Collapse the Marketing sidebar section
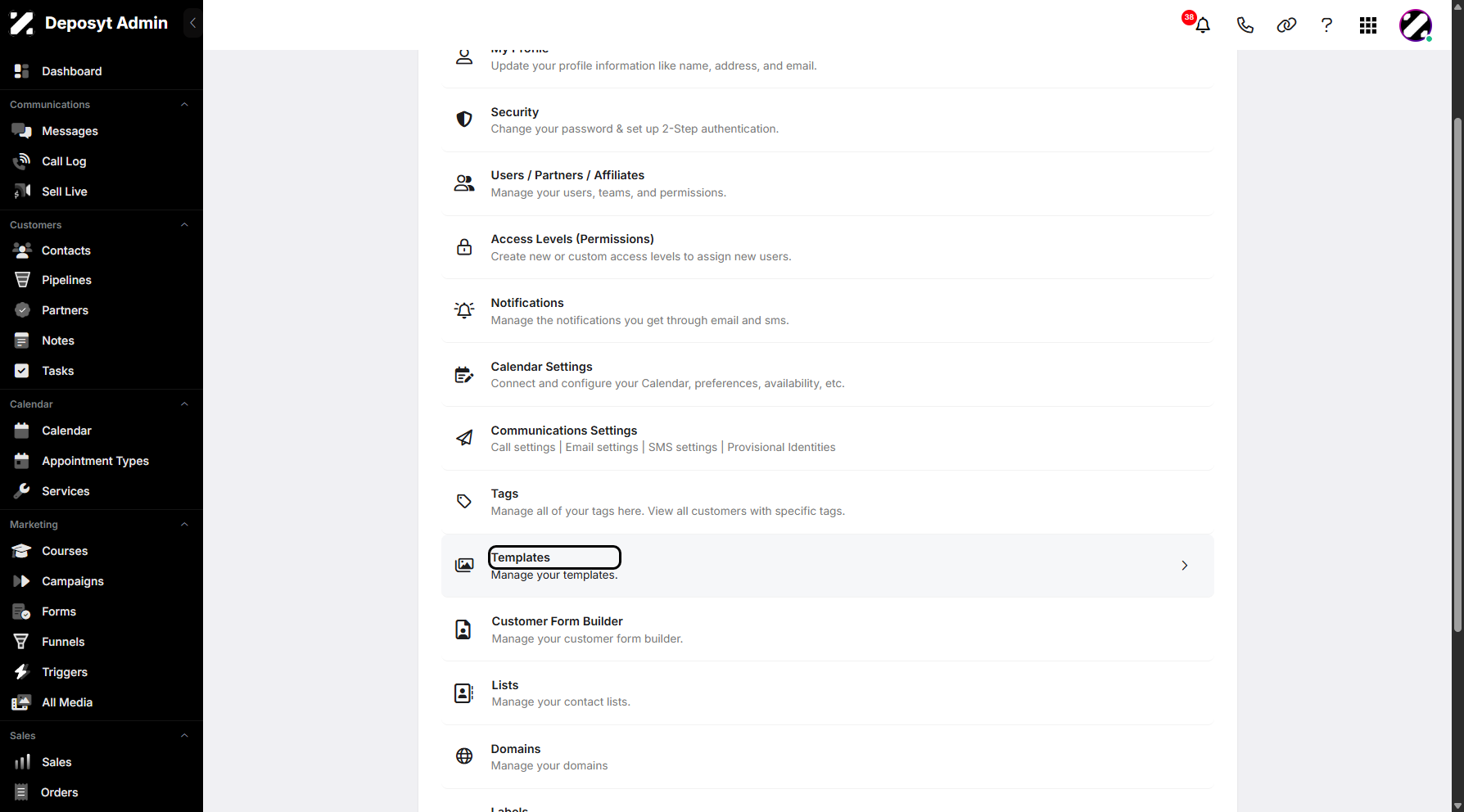The image size is (1464, 812). 184,525
